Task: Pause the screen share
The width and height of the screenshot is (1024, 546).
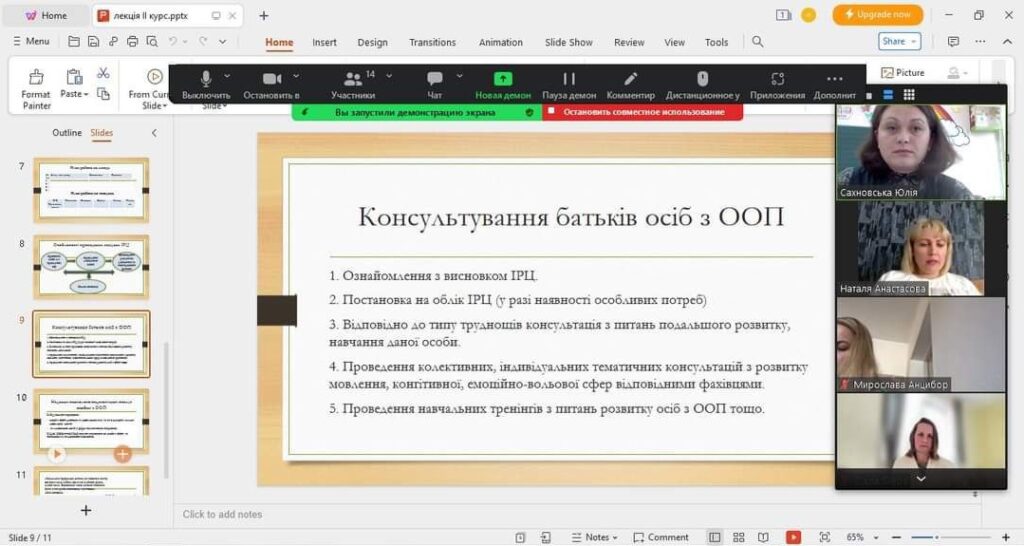Action: click(x=569, y=85)
